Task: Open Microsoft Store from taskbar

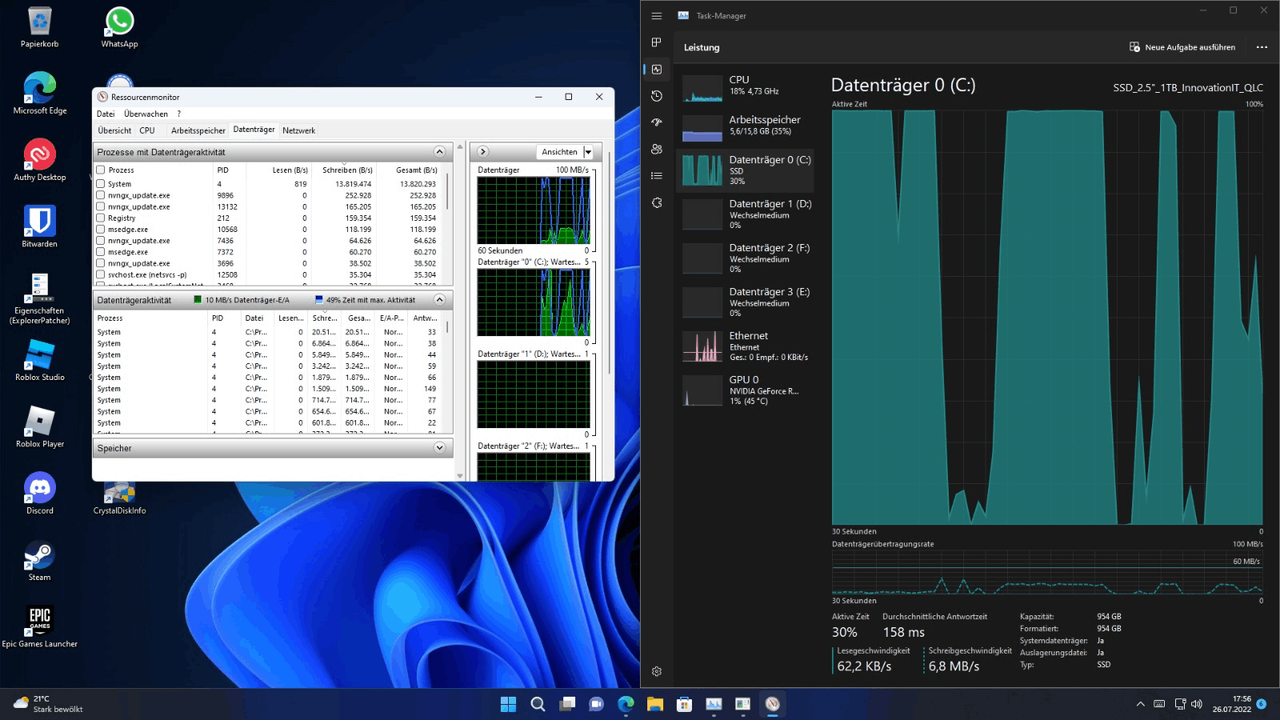Action: [x=684, y=704]
